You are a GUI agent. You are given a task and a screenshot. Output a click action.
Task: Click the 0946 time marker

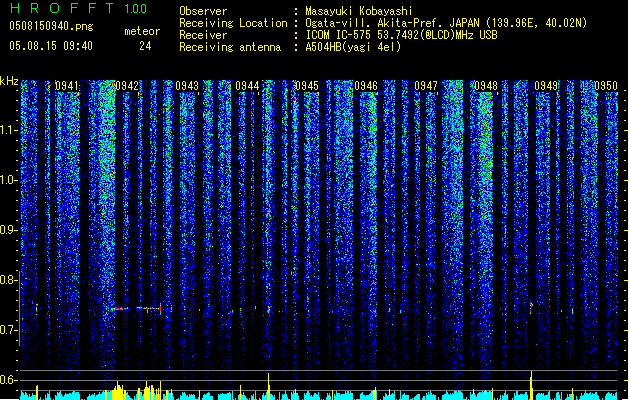pyautogui.click(x=366, y=86)
